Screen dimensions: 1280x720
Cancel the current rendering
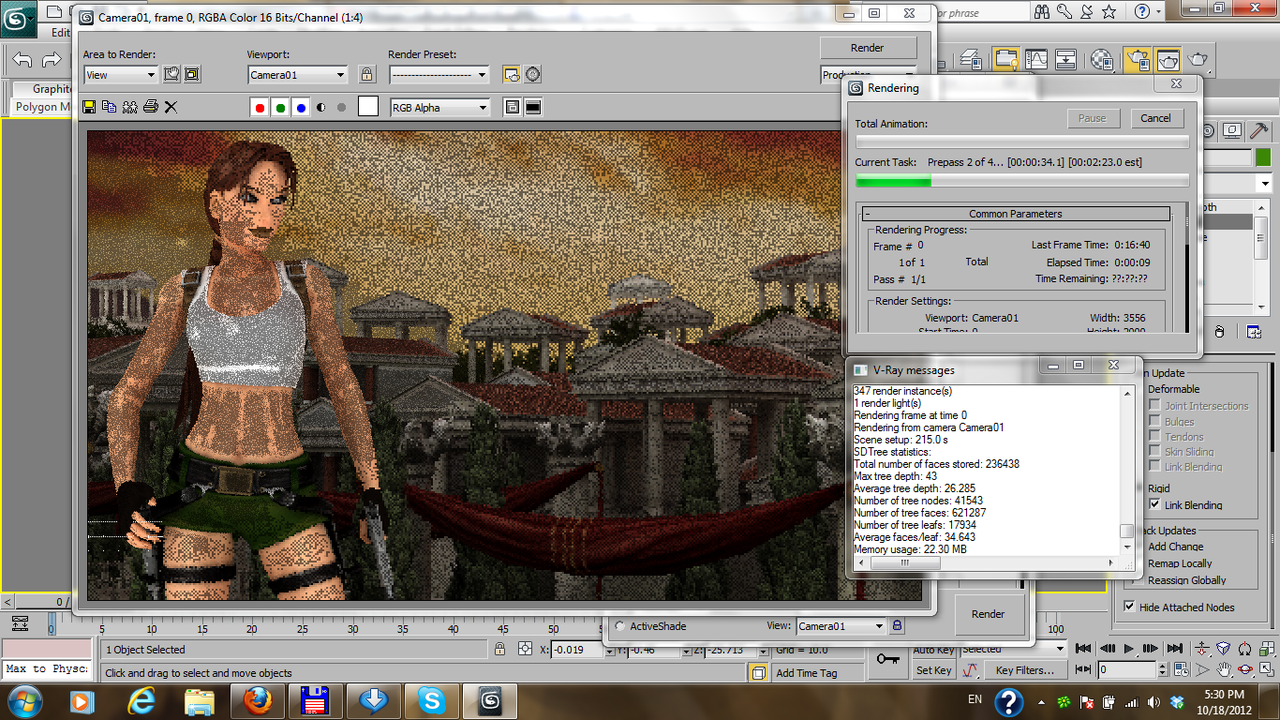click(1155, 118)
